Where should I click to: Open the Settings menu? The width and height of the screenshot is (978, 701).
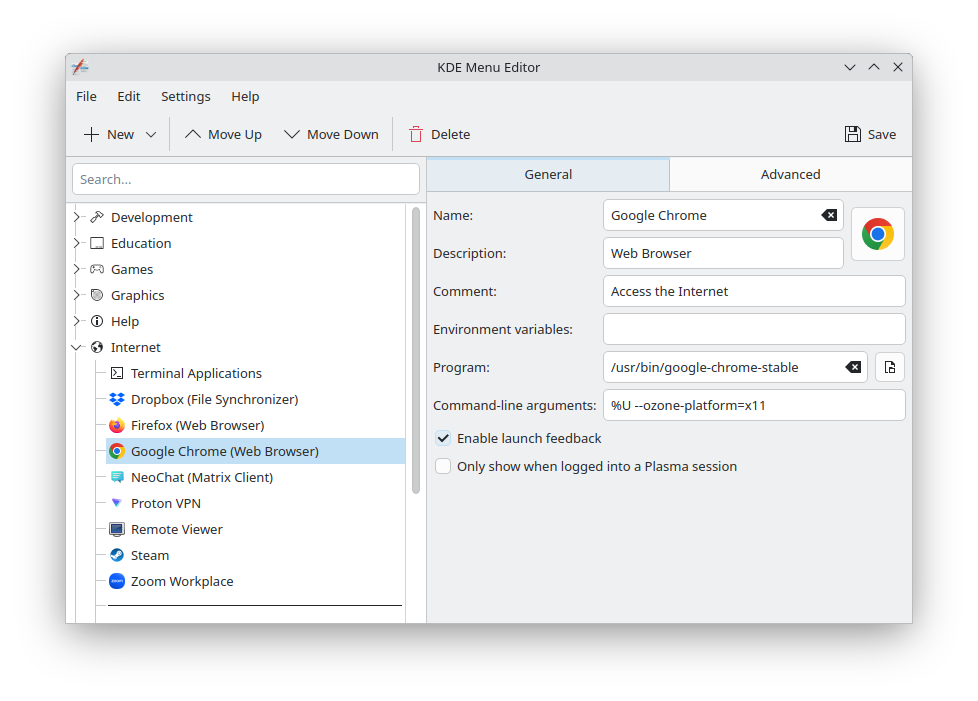point(186,97)
